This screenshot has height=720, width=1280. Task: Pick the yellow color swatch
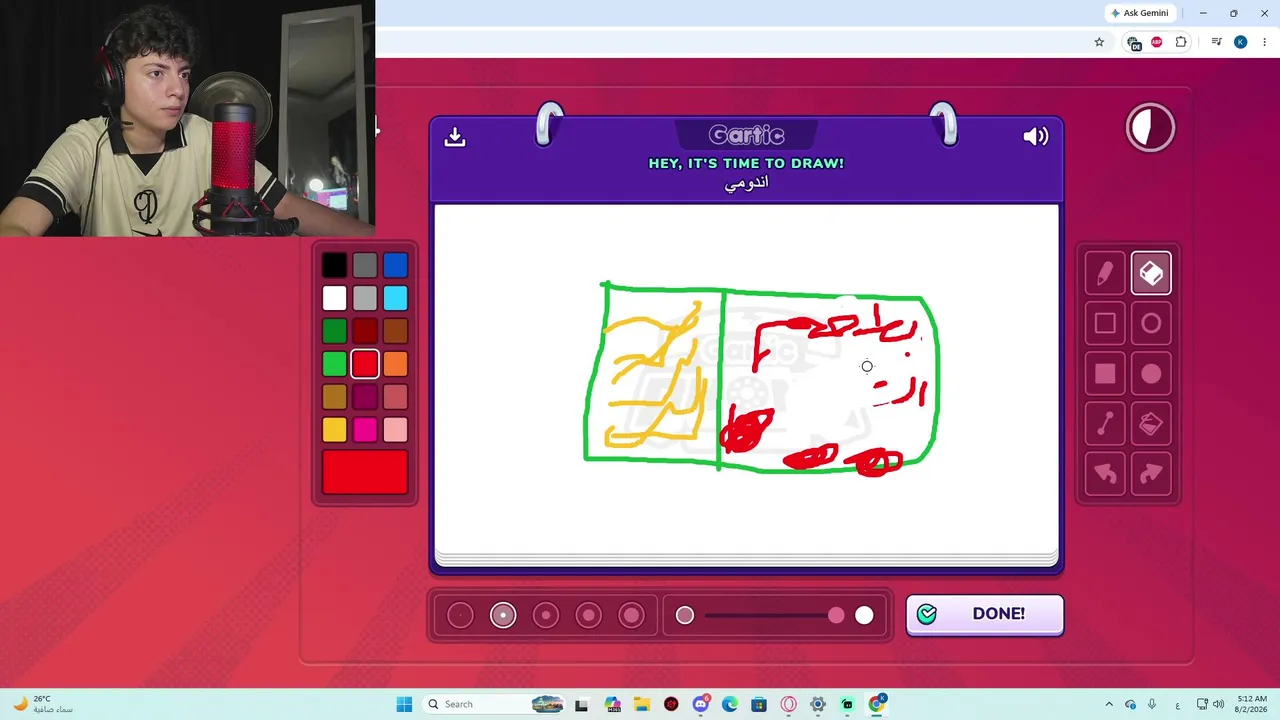(x=335, y=430)
